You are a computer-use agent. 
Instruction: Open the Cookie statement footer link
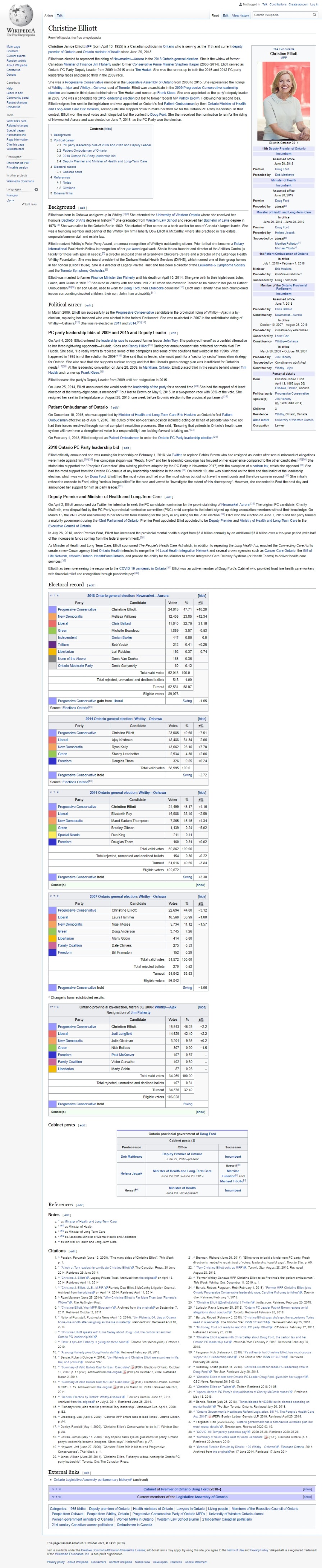point(196,1562)
